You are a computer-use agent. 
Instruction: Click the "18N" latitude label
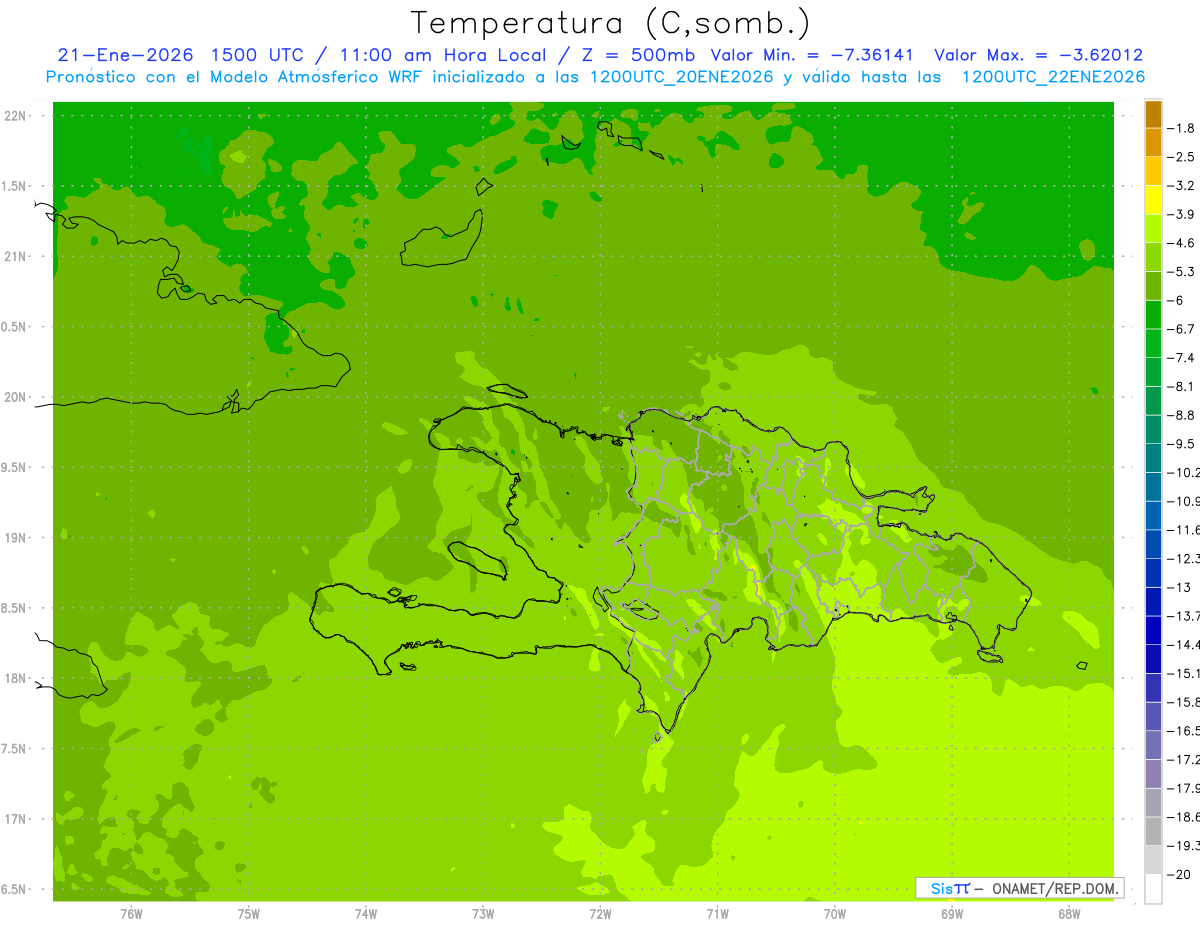point(15,678)
